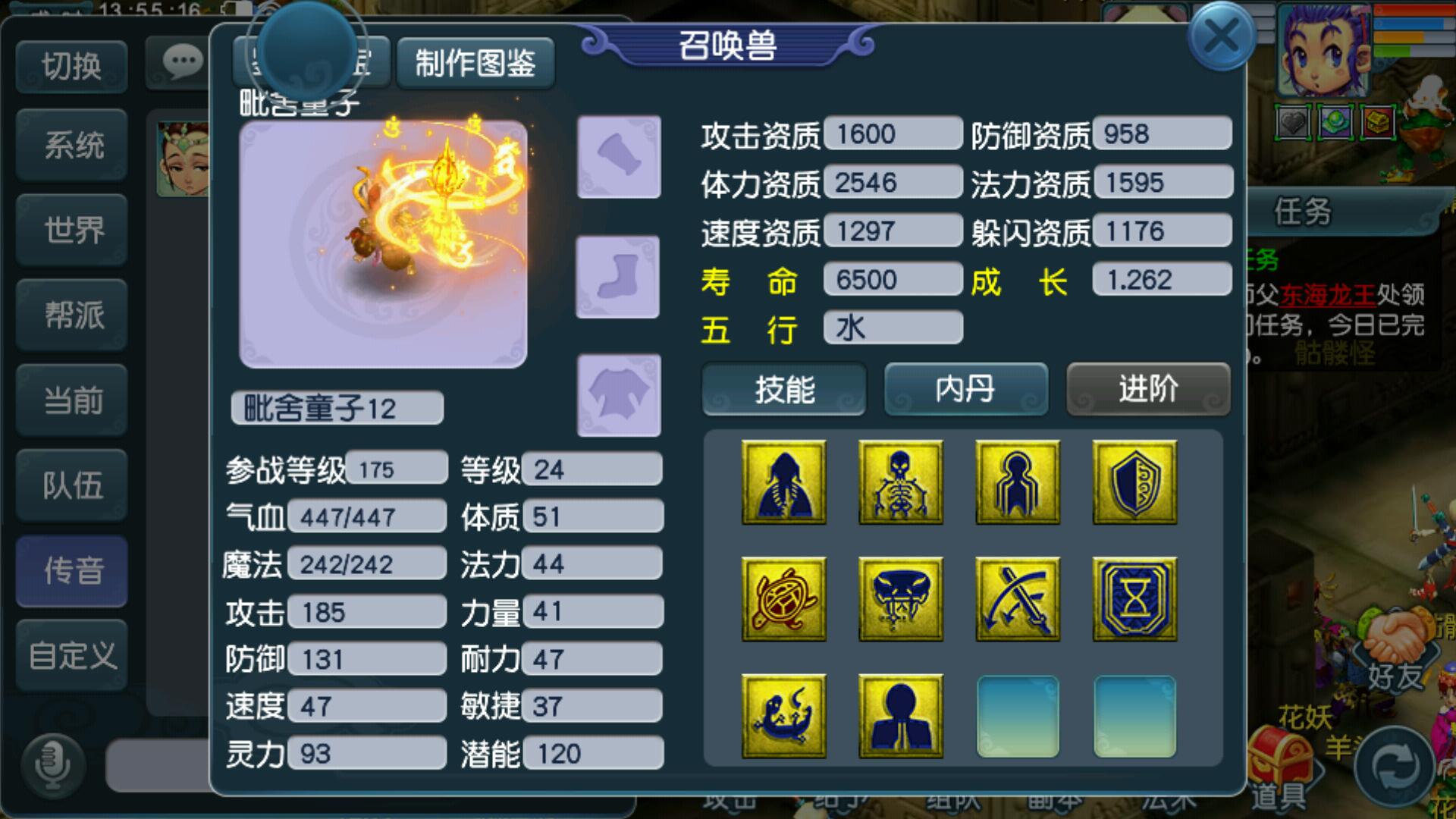Switch to the 内丹 tab

[x=966, y=389]
